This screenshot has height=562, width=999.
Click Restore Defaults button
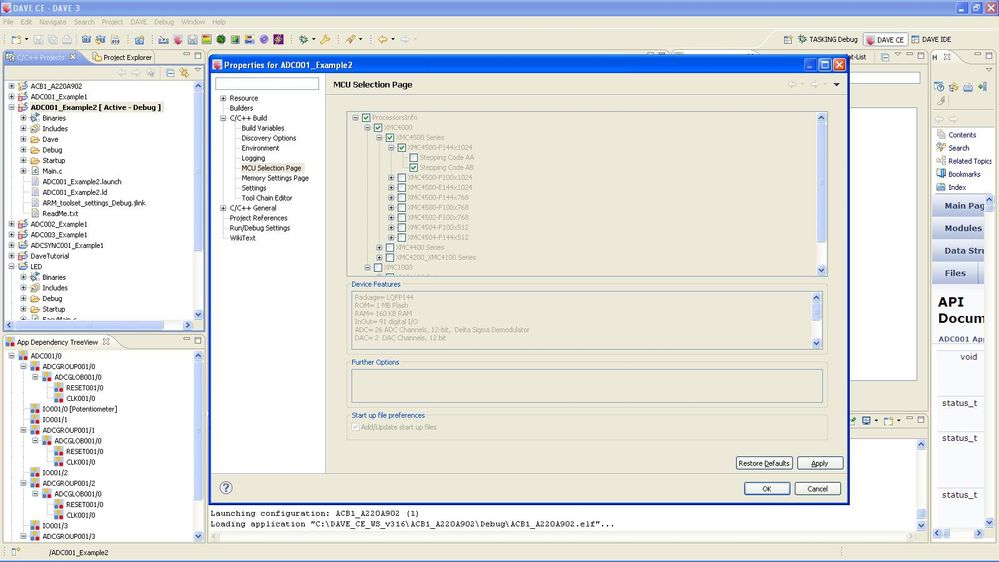[764, 463]
